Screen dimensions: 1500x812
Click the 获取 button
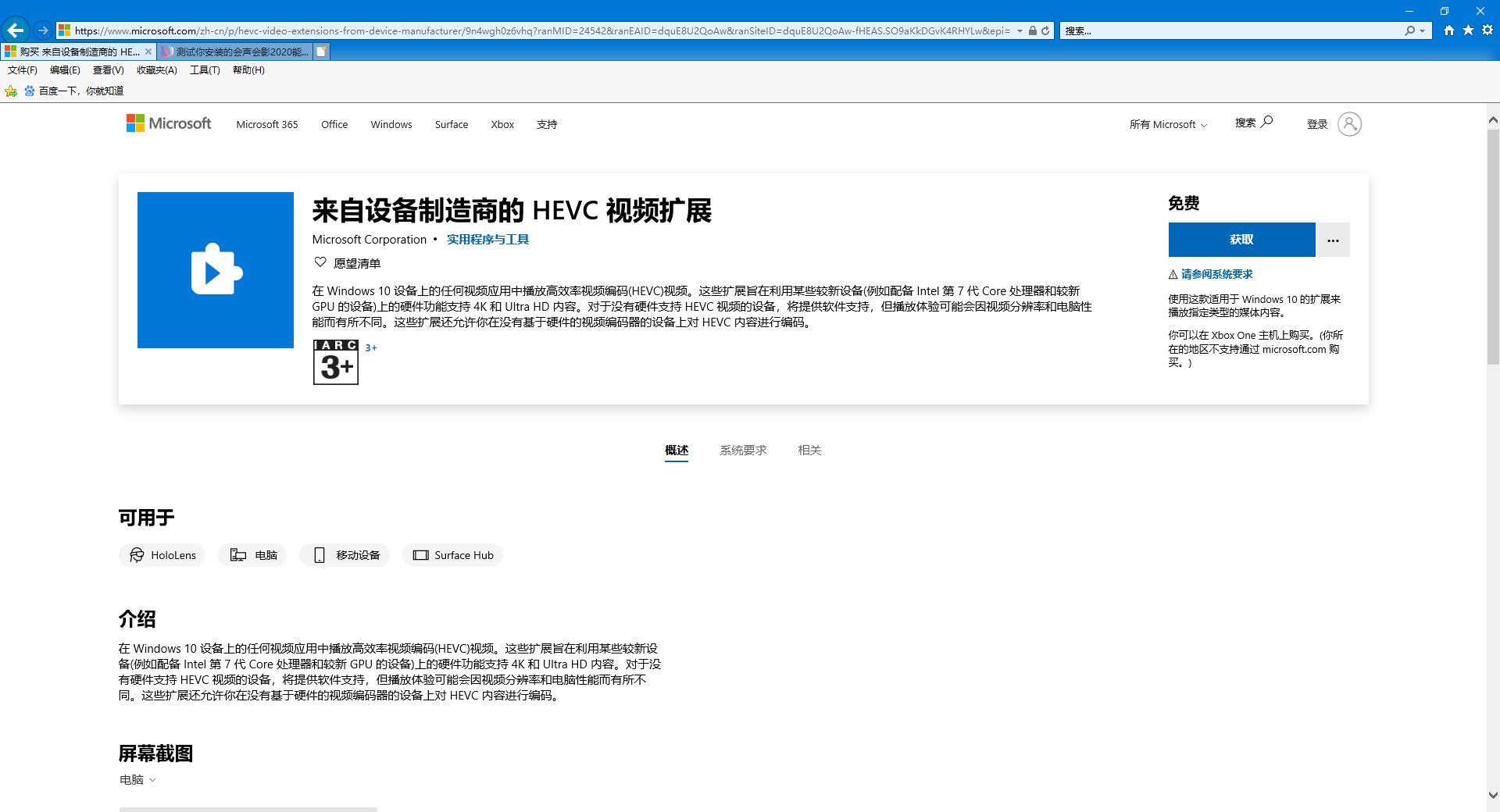click(x=1241, y=240)
